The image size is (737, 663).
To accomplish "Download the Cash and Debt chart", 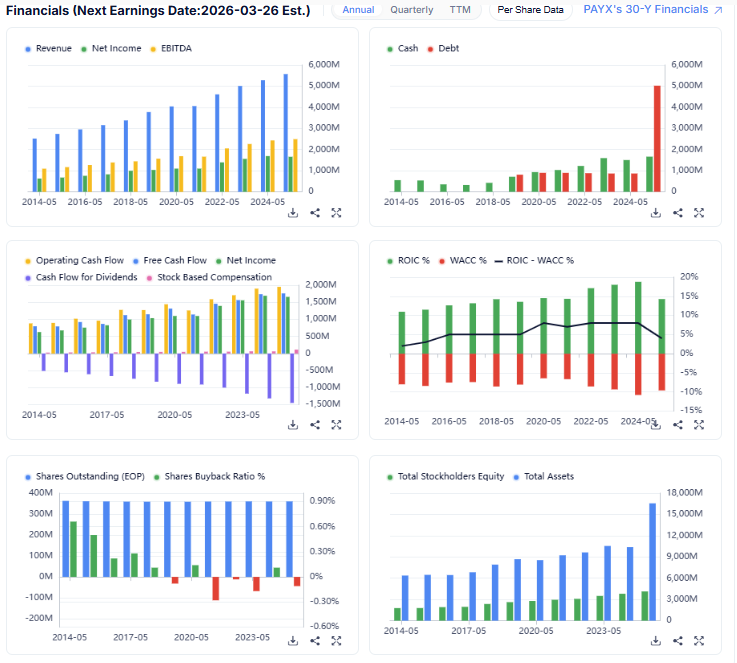I will coord(656,212).
